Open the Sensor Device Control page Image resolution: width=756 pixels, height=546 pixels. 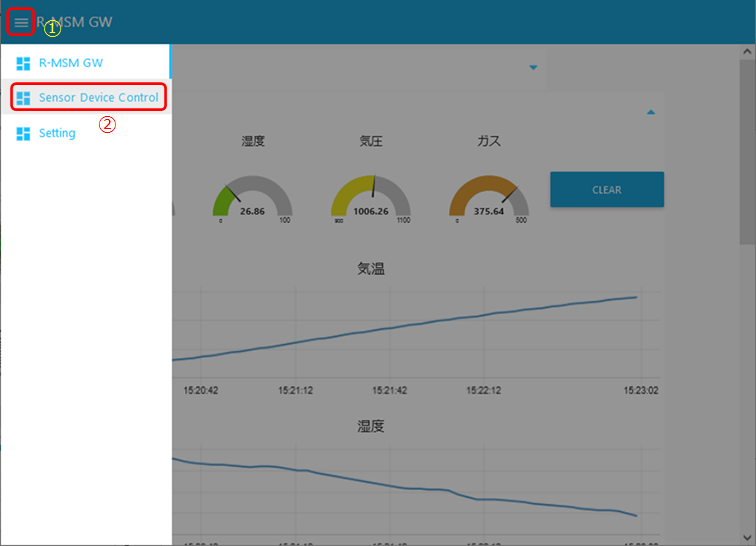(x=98, y=98)
